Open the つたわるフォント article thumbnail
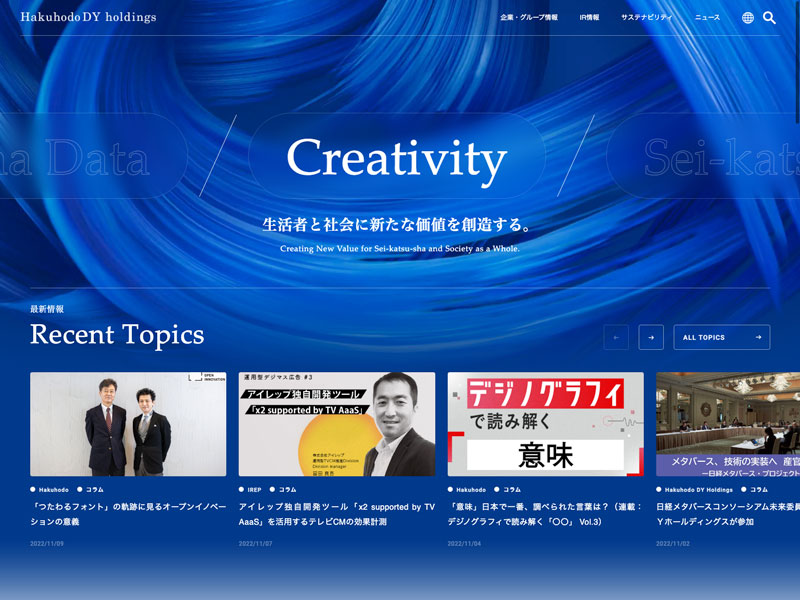 pos(128,424)
